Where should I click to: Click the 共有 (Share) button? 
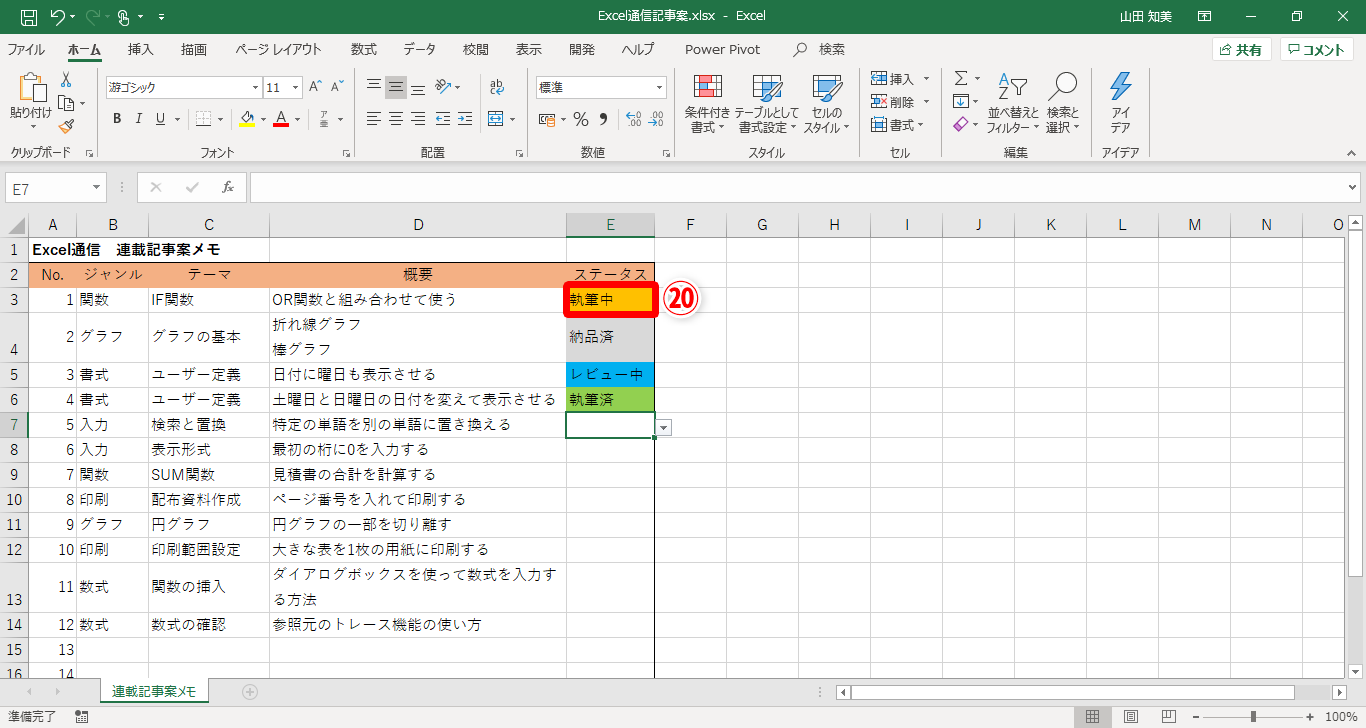pos(1242,50)
